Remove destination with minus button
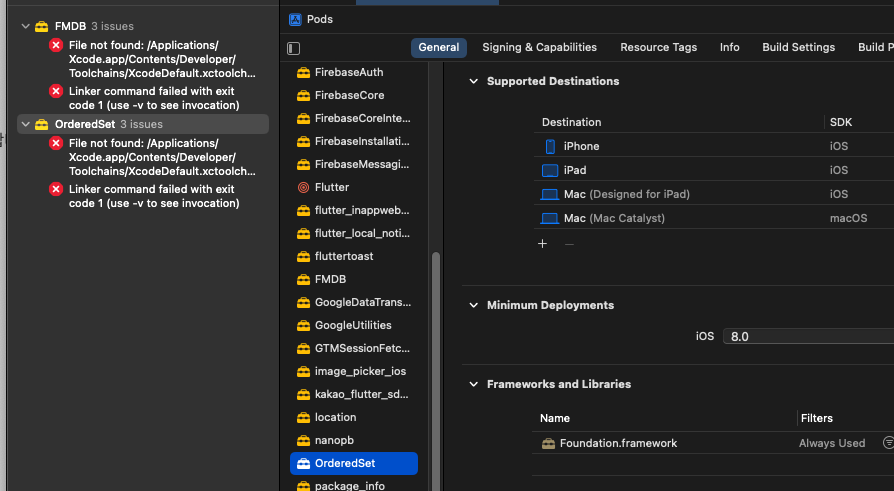Screen dimensions: 894x491 click(569, 244)
